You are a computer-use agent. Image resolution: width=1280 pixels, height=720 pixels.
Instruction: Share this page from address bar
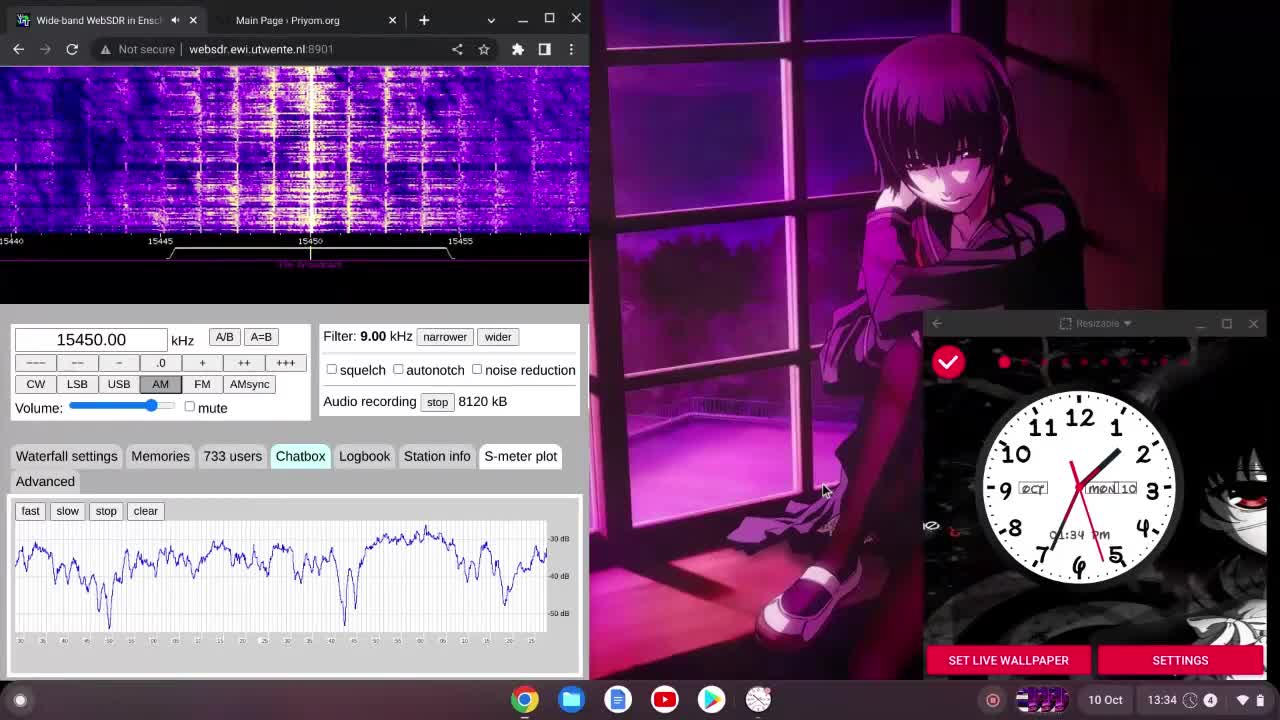coord(457,49)
